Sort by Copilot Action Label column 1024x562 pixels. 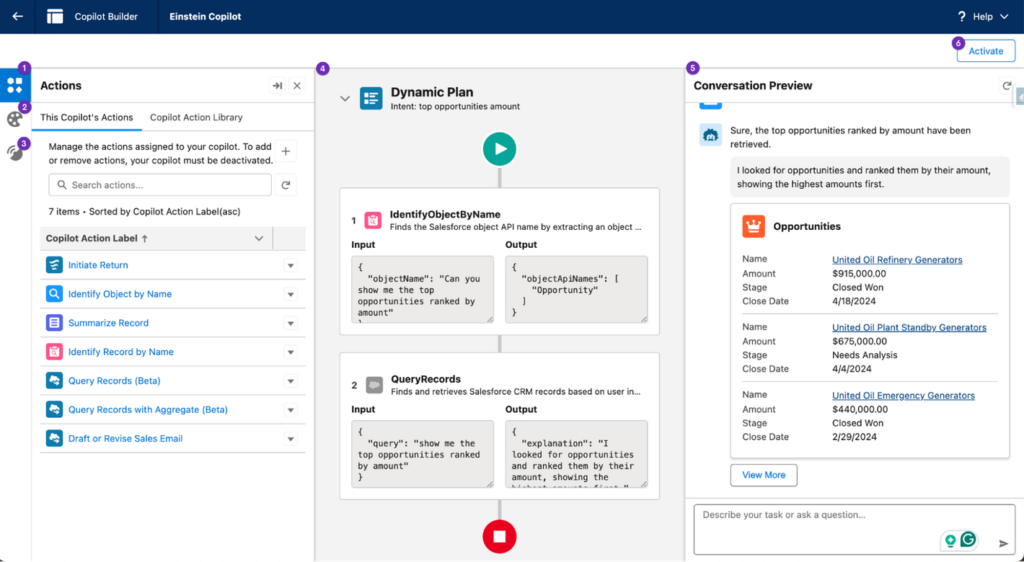click(x=97, y=238)
